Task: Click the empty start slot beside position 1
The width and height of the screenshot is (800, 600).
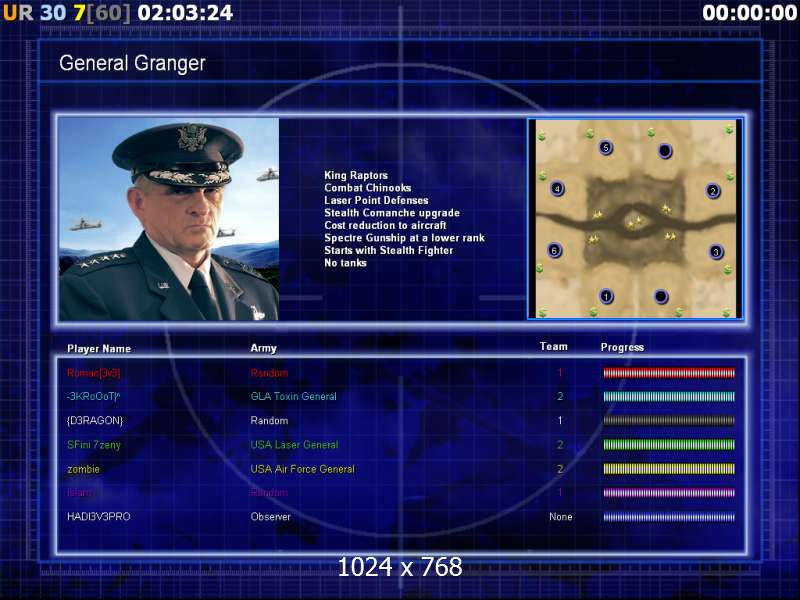Action: (661, 296)
